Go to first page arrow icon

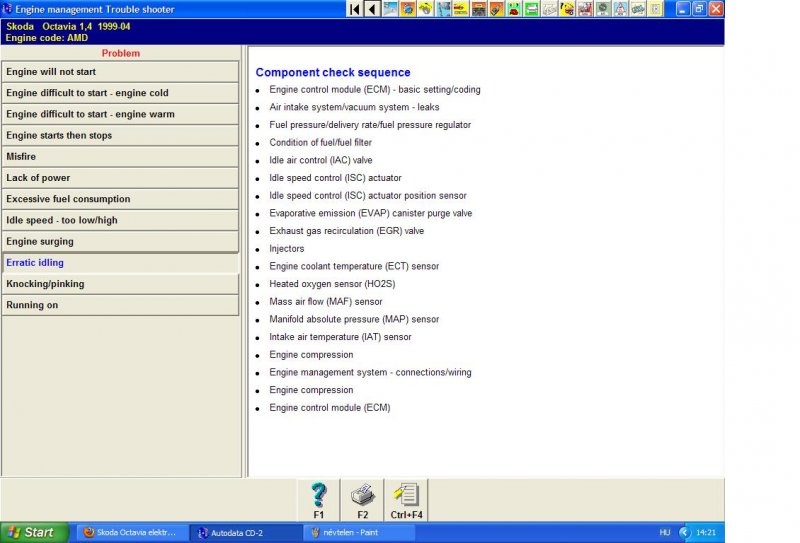pyautogui.click(x=355, y=9)
